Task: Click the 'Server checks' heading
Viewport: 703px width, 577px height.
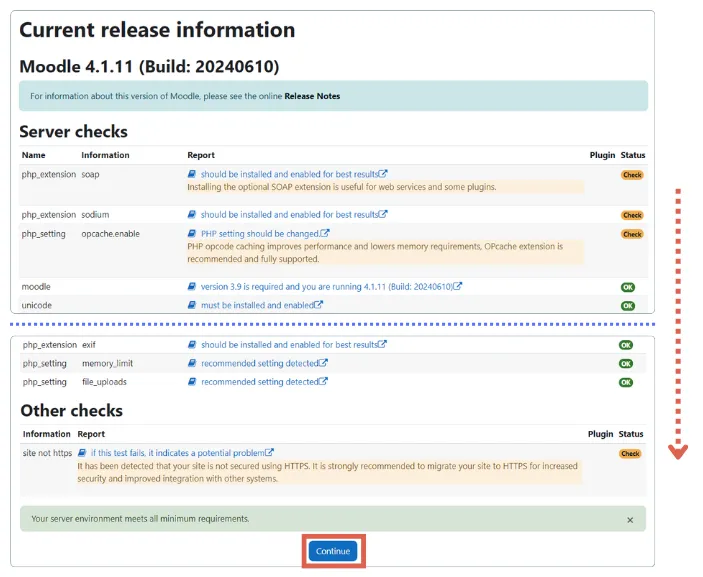Action: (x=74, y=132)
